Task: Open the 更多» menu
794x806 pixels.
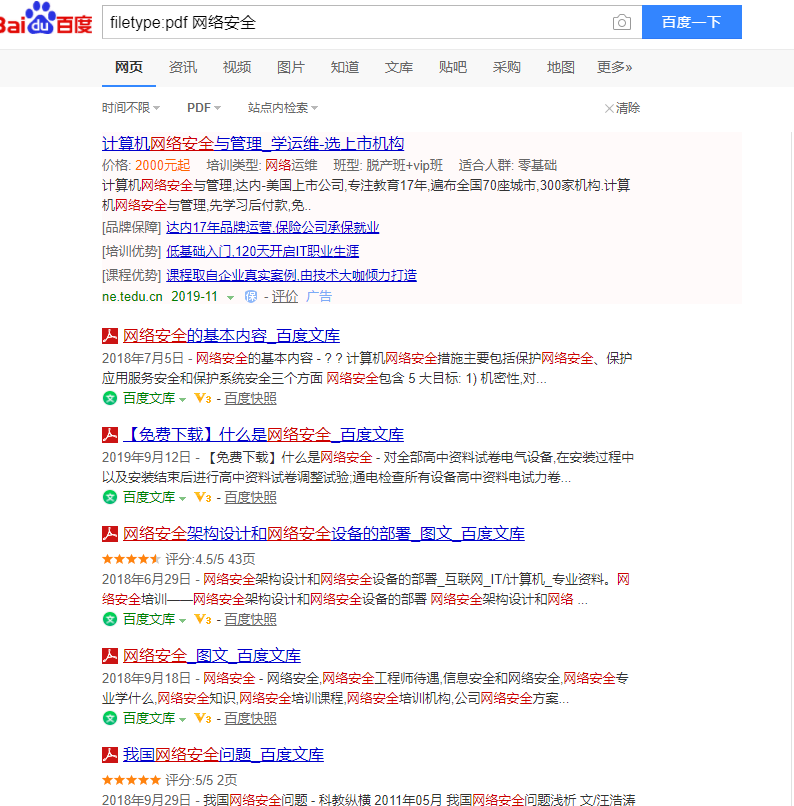Action: coord(615,67)
